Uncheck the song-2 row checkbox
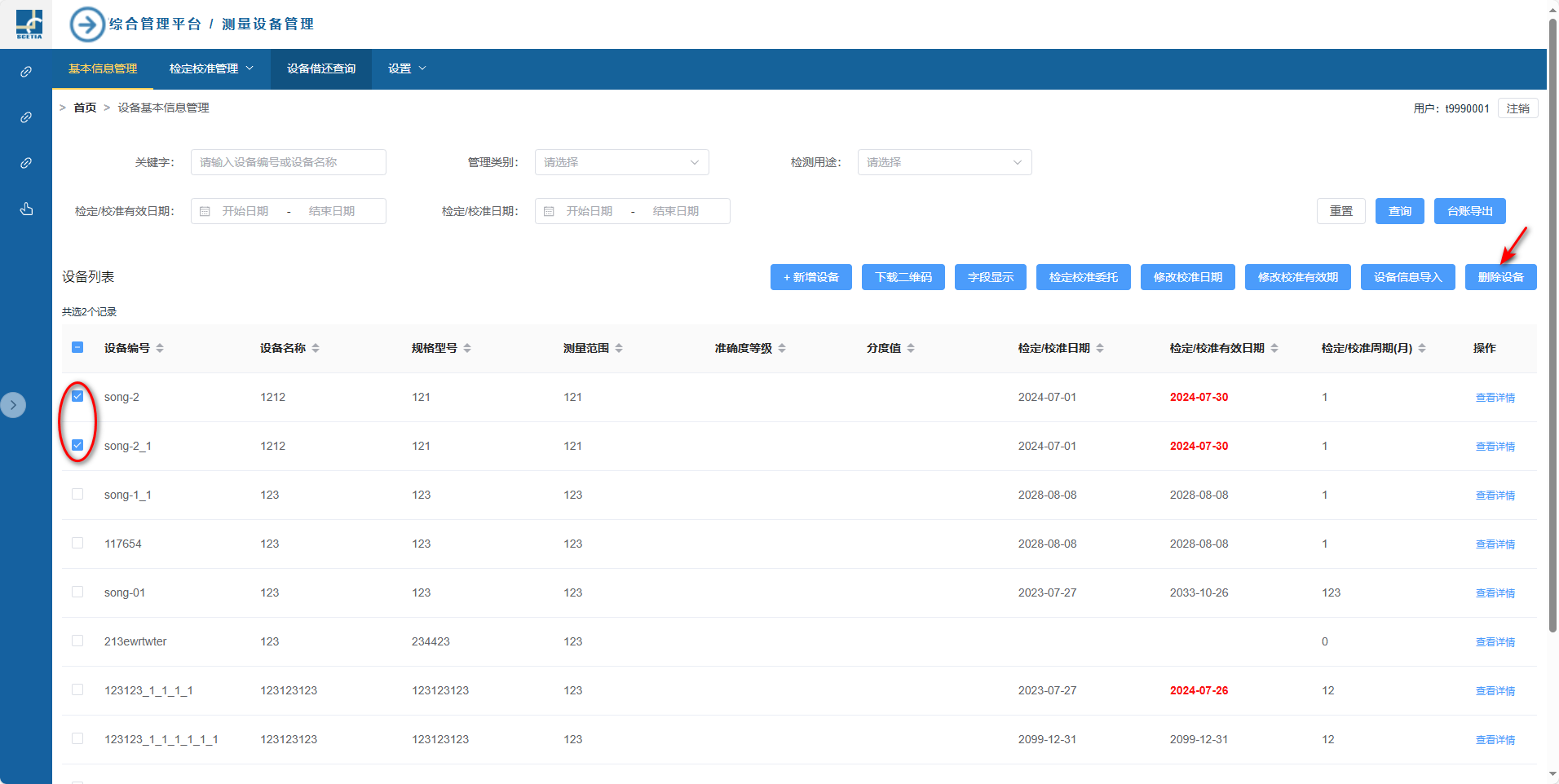 (77, 396)
